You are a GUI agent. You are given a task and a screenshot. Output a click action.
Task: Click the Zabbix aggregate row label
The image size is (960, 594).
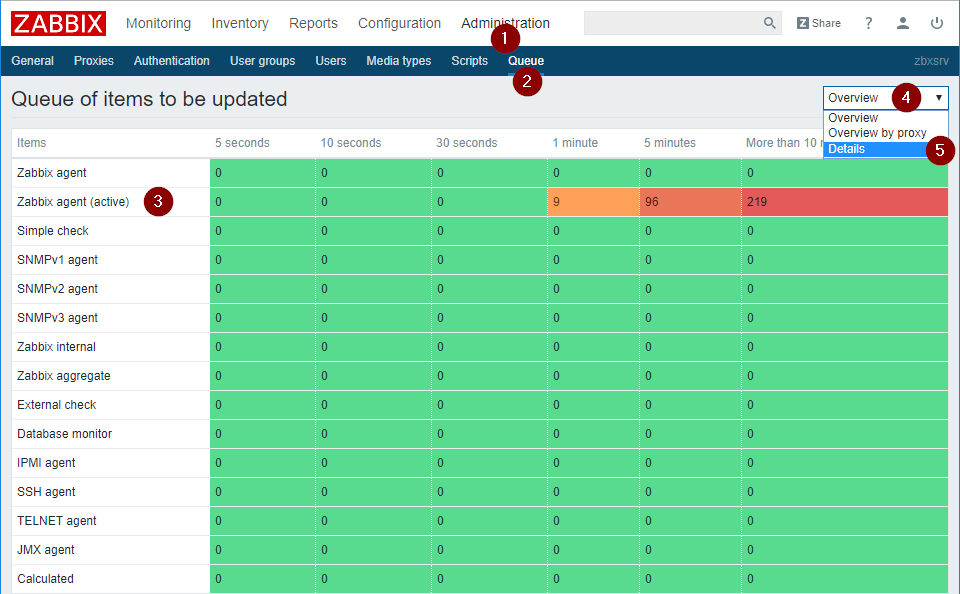pos(64,376)
